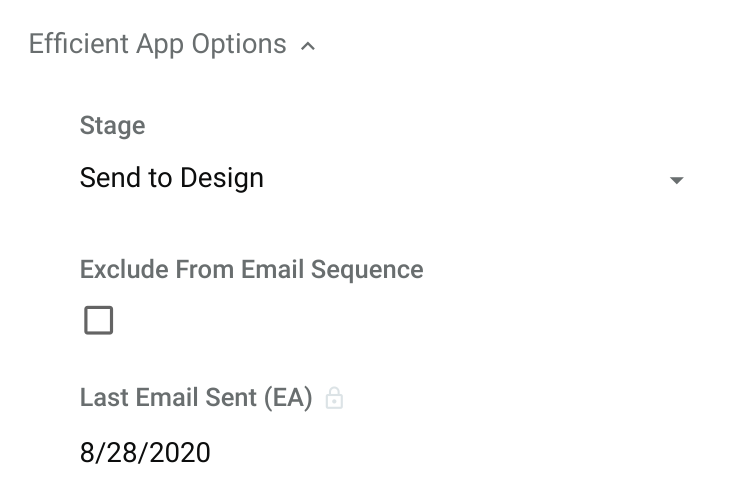Viewport: 730px width, 494px height.
Task: Click the word Design in the Stage value
Action: [222, 179]
